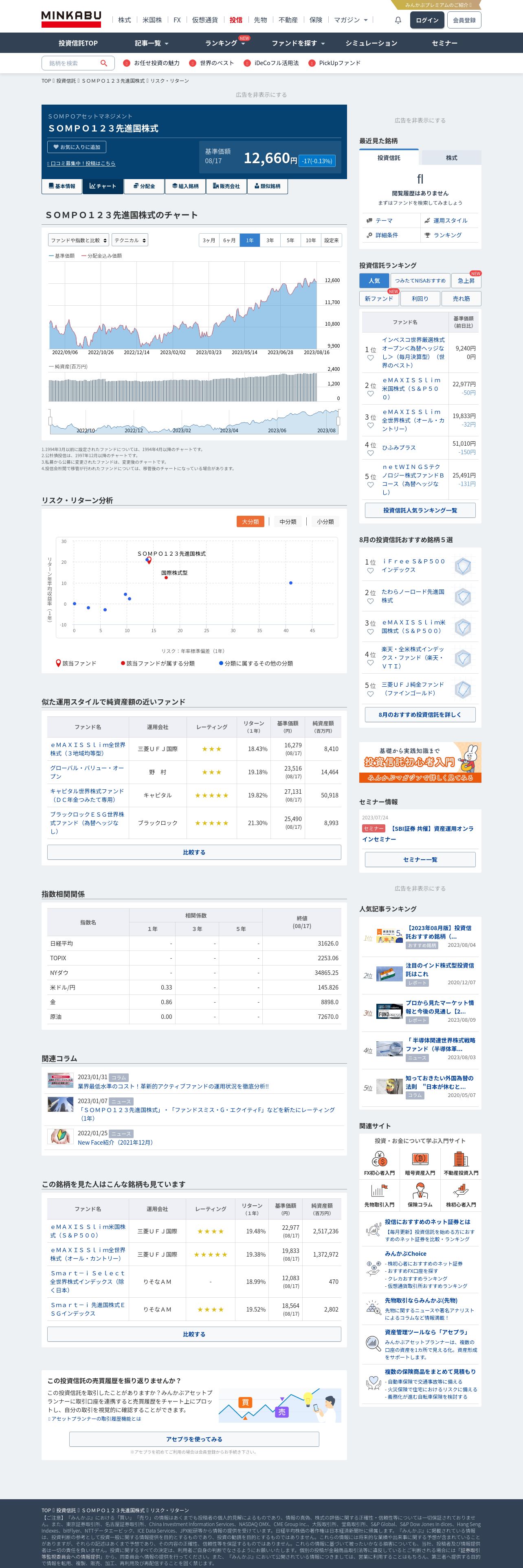523x1568 pixels.
Task: Switch to 分配金 tab
Action: 144,186
